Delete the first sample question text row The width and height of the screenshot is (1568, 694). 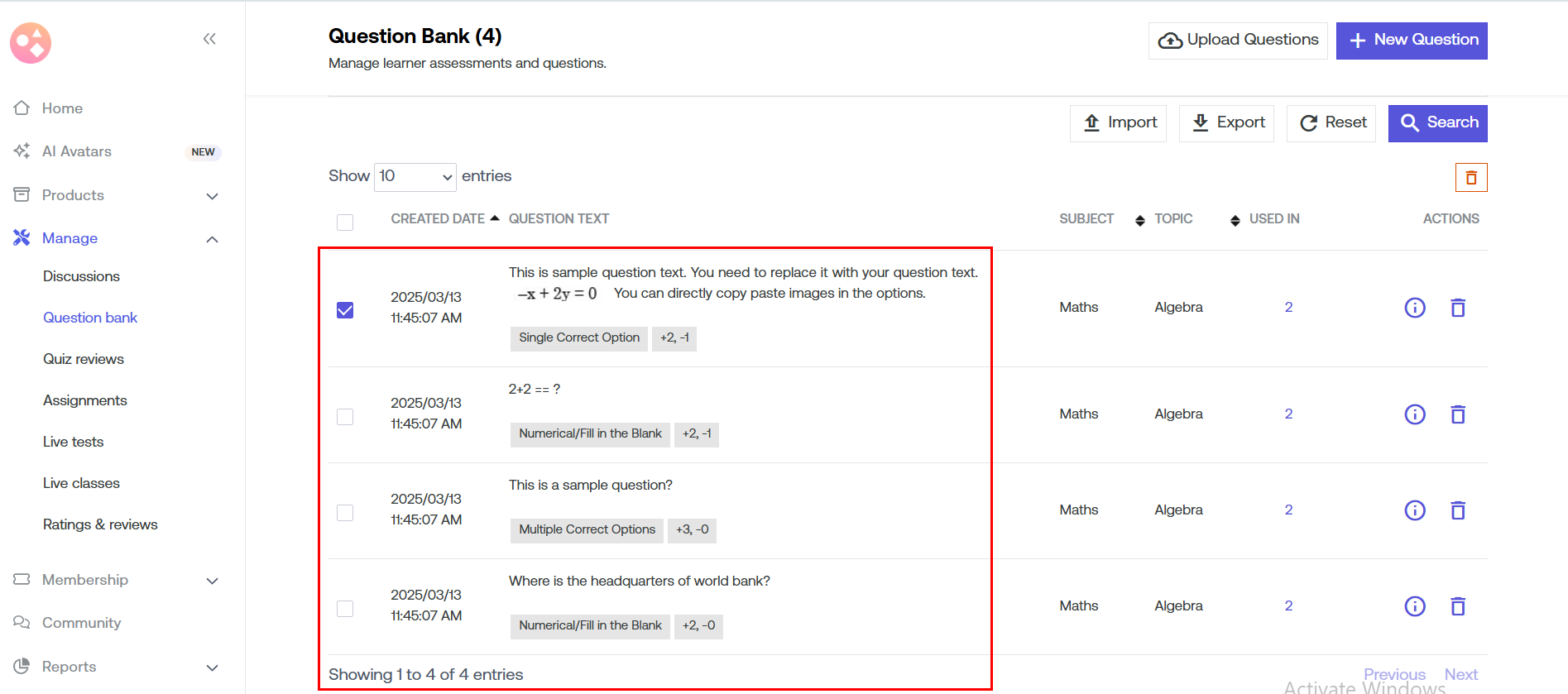pyautogui.click(x=1457, y=308)
